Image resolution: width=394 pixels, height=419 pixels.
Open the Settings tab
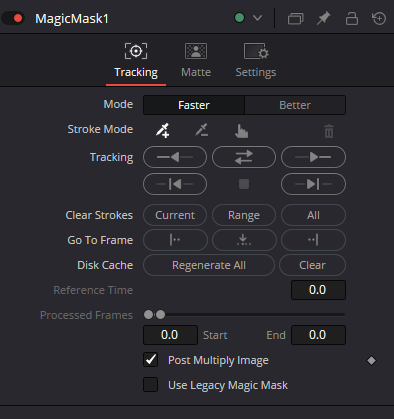coord(256,60)
